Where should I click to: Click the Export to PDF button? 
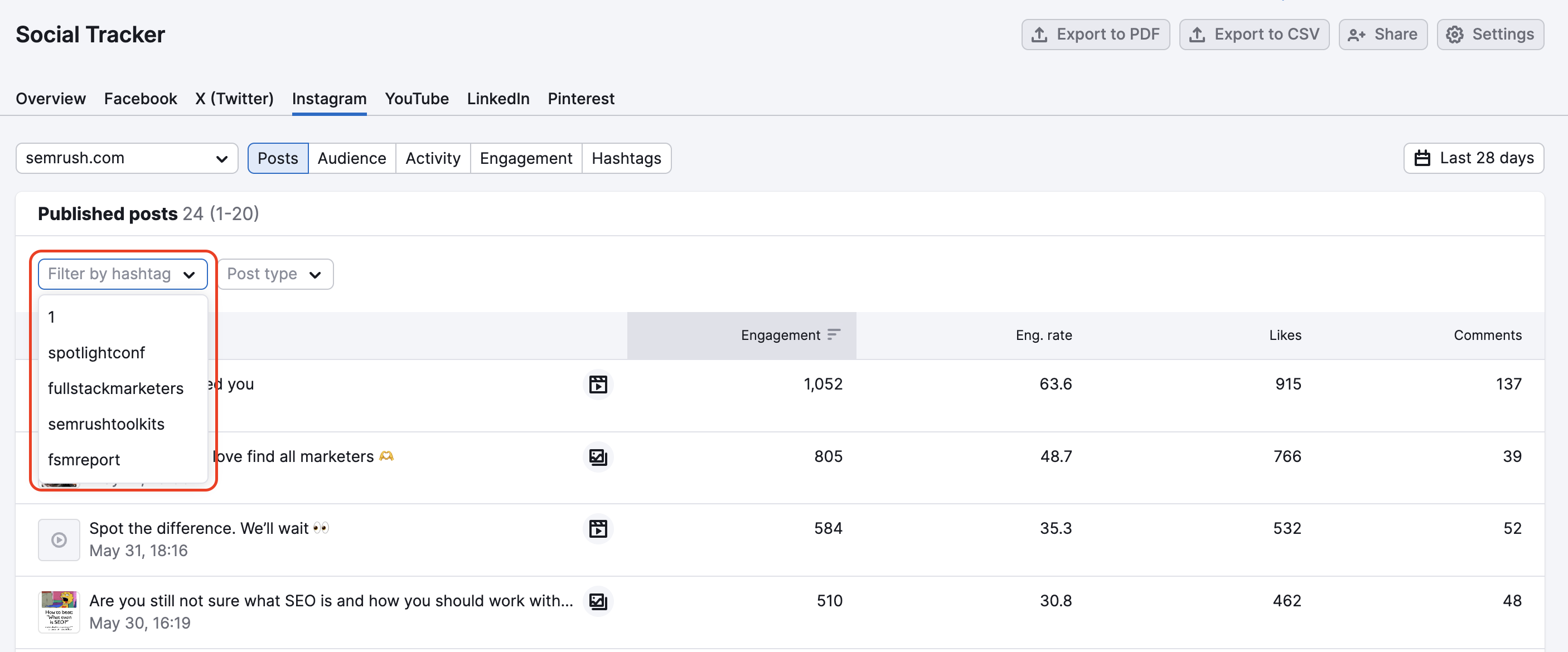point(1095,35)
